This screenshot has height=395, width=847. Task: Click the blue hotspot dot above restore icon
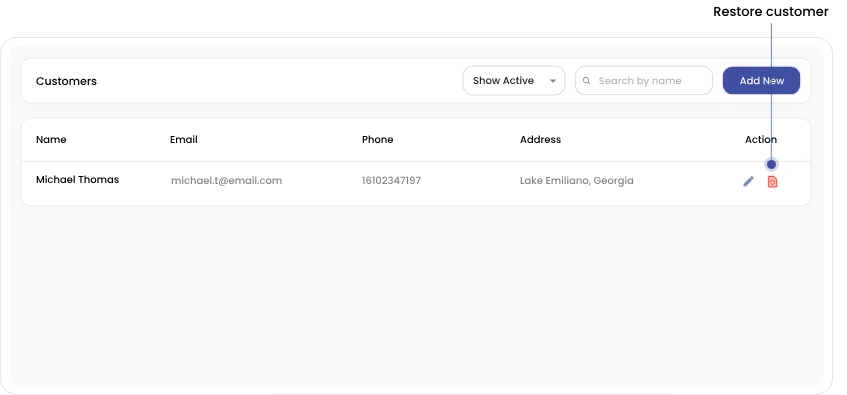[771, 164]
